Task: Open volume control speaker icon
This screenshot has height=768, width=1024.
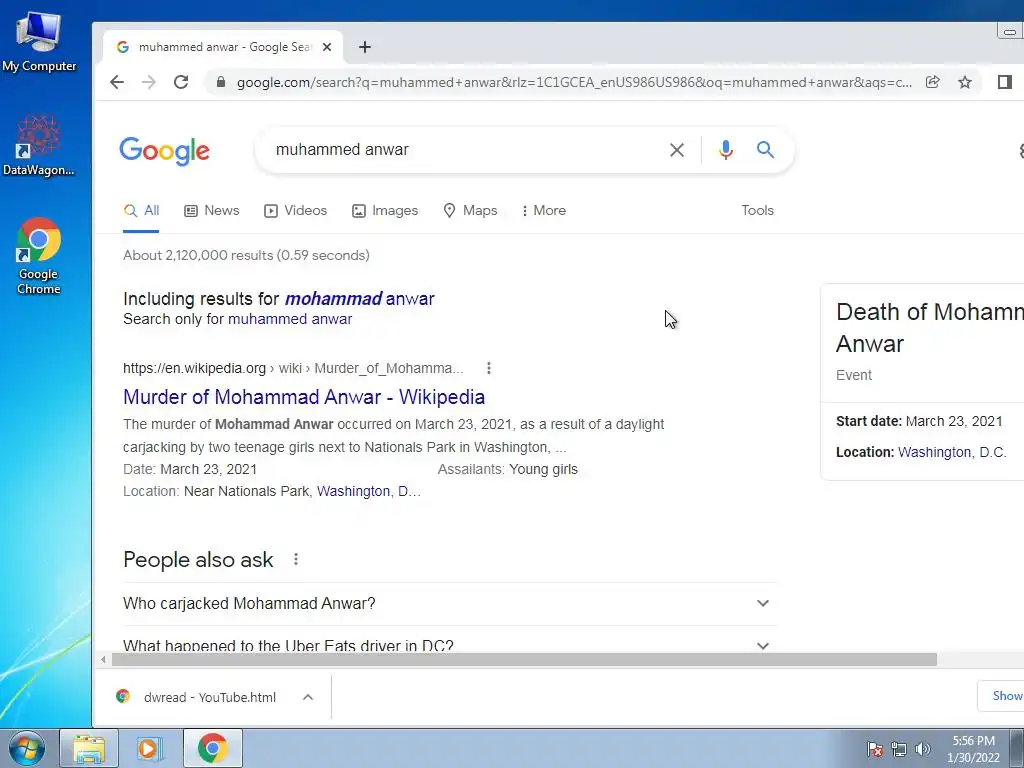Action: (x=923, y=749)
